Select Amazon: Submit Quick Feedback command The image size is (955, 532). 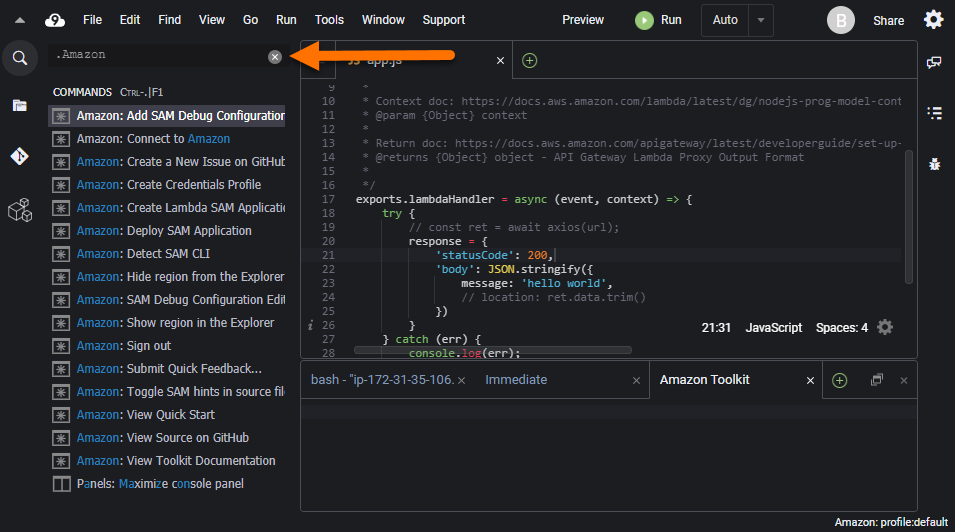tap(166, 369)
